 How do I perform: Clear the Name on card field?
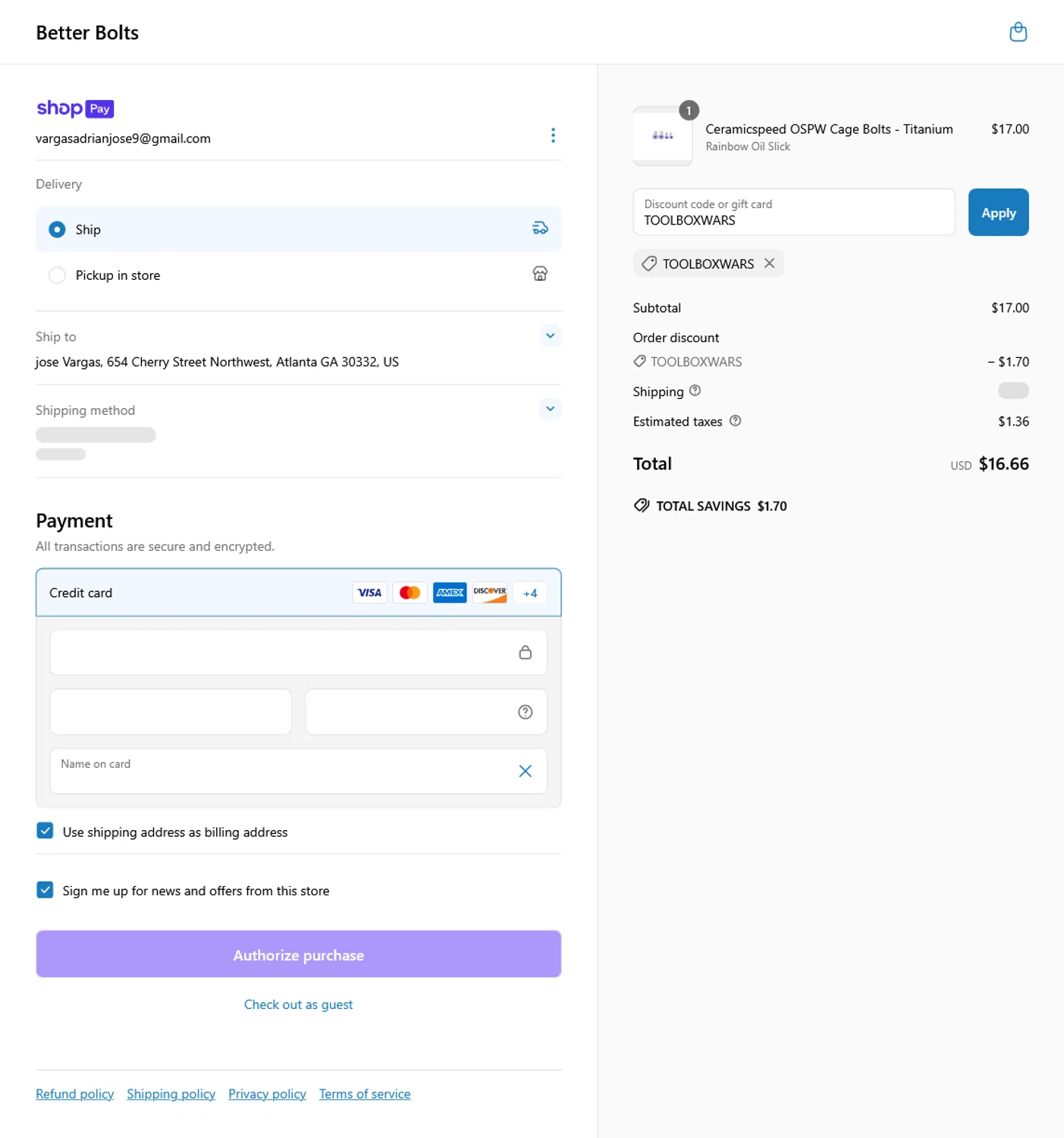coord(525,771)
